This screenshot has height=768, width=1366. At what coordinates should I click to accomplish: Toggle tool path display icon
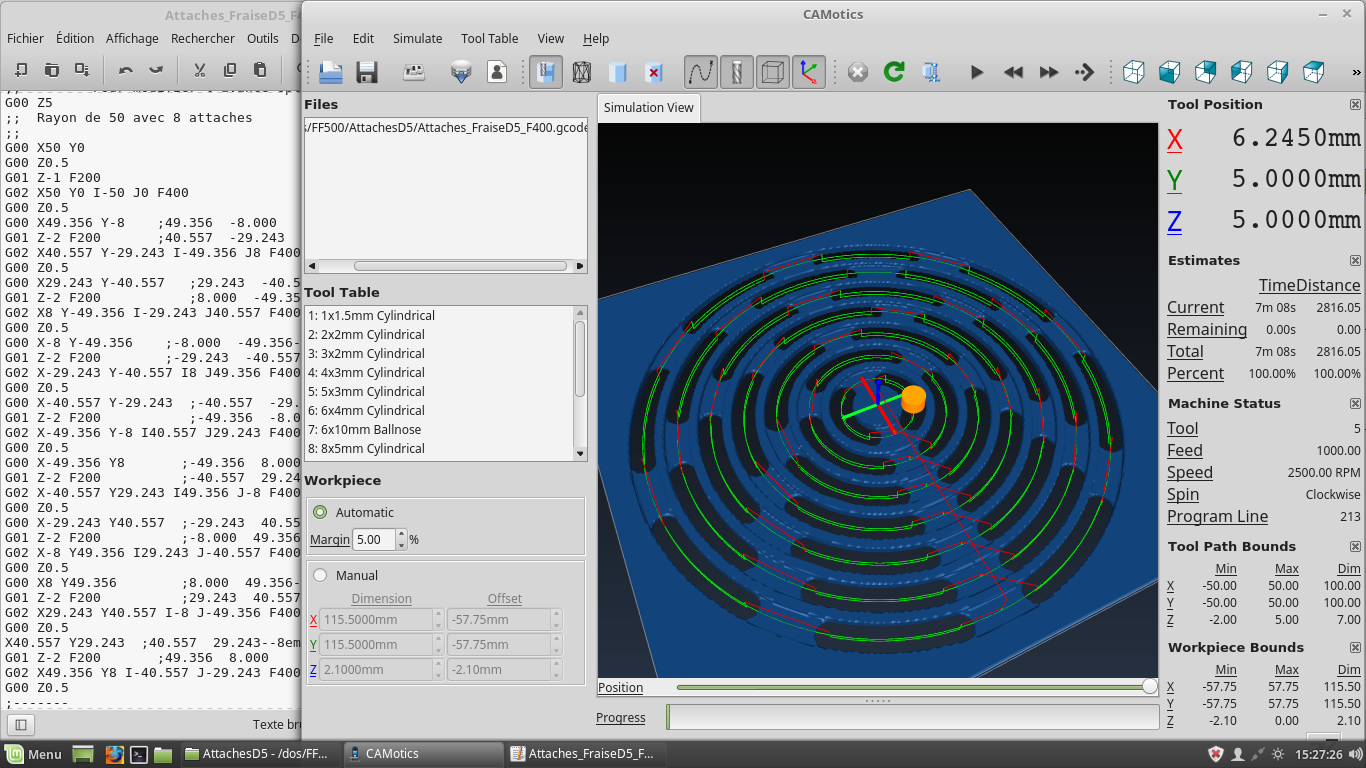[x=700, y=72]
